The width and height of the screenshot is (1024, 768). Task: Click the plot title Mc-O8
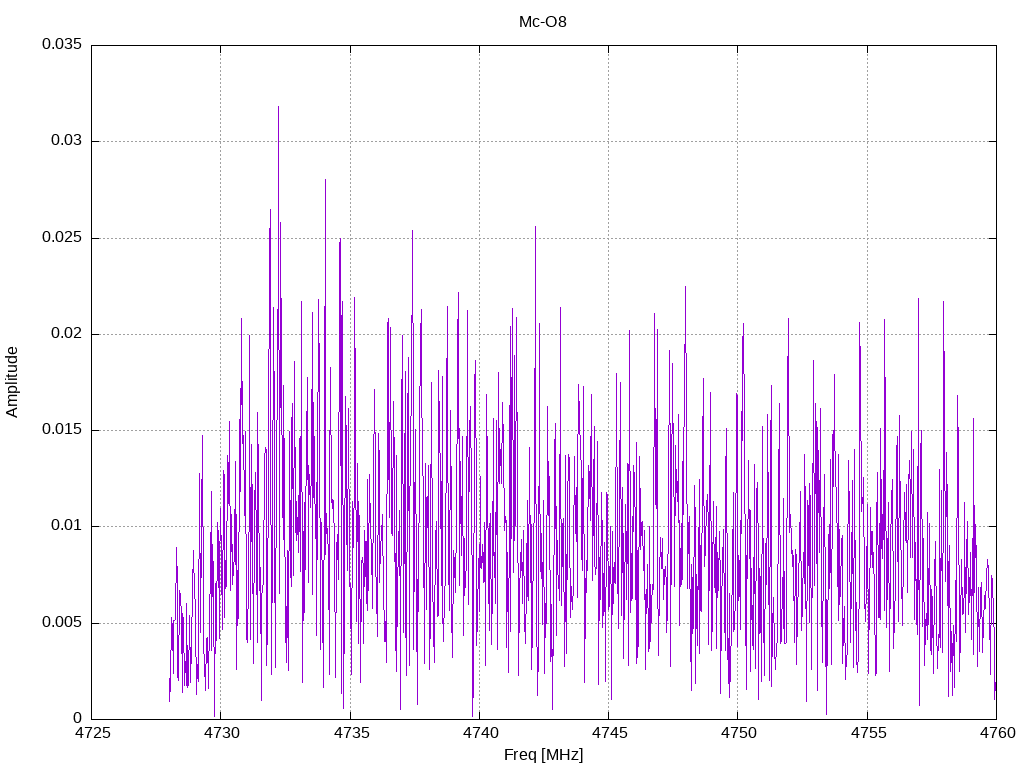pos(543,22)
